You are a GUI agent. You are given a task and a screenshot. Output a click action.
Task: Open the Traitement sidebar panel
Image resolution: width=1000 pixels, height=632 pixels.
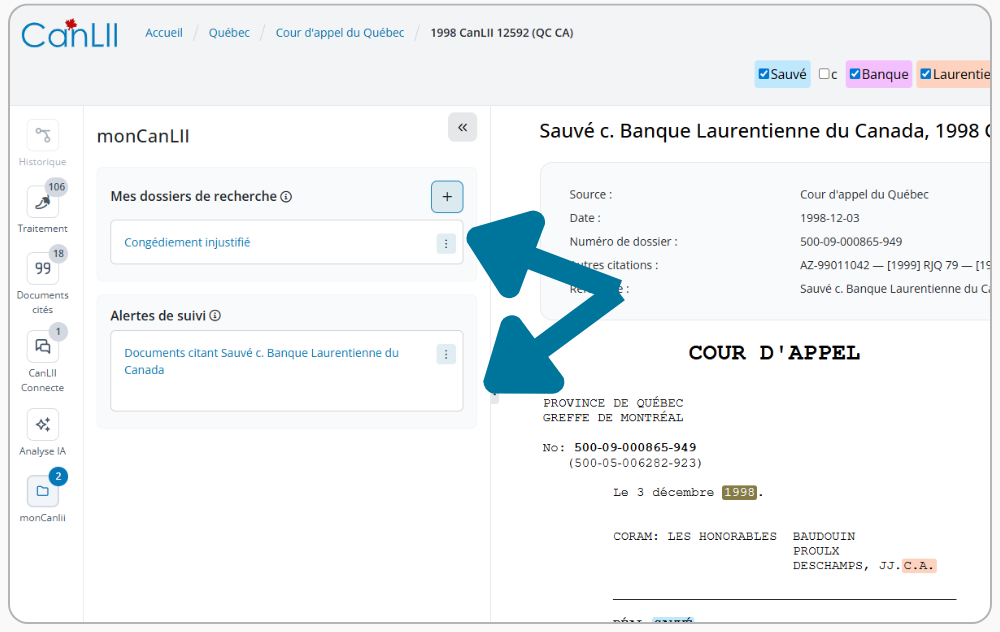pos(42,203)
